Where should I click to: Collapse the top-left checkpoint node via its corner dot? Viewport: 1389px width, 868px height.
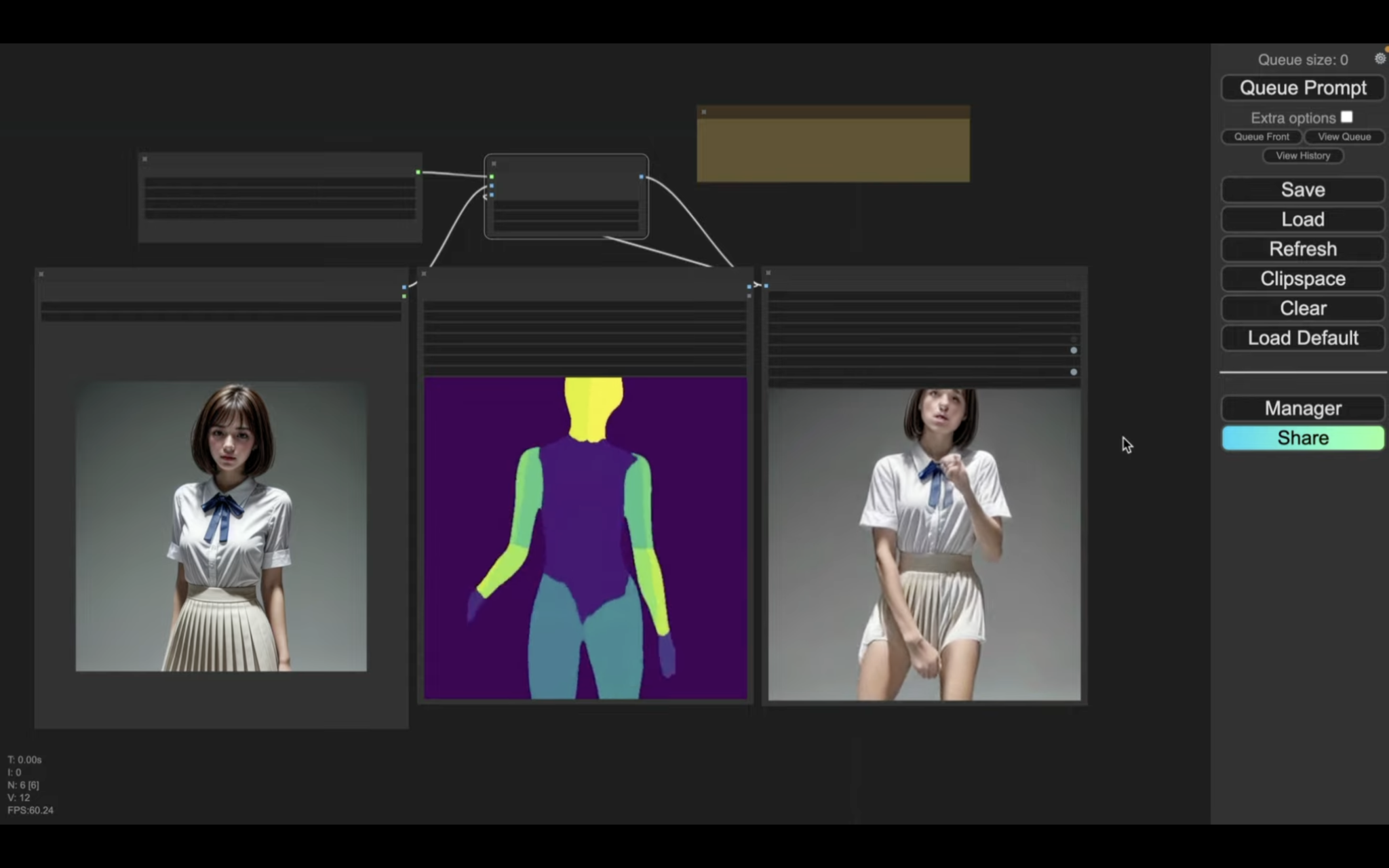[144, 158]
